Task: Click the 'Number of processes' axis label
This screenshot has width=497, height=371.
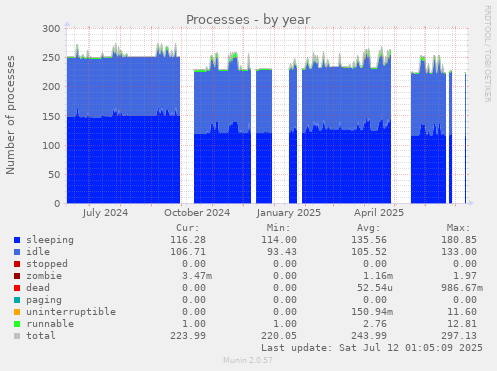Action: [10, 115]
